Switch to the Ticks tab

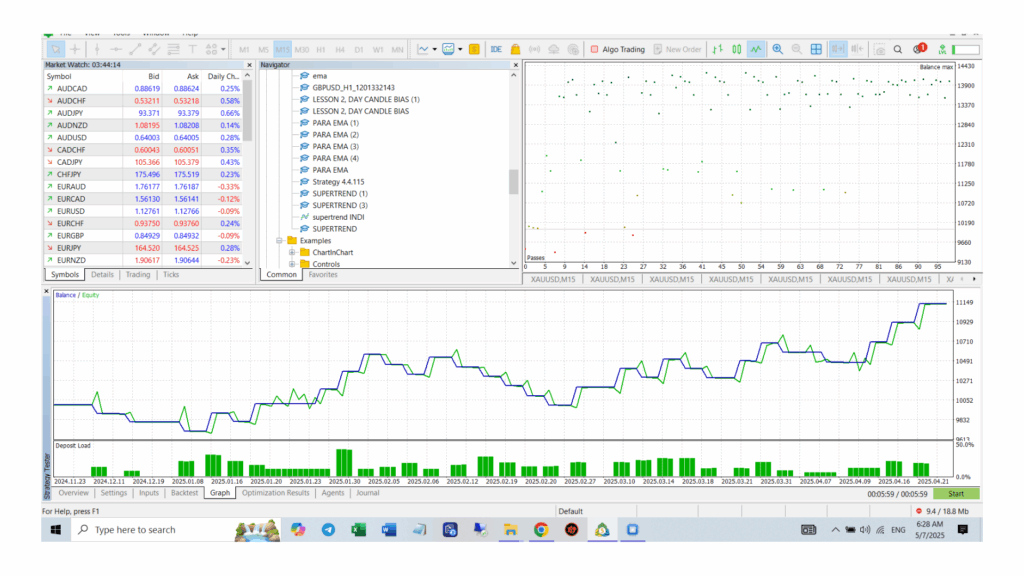pyautogui.click(x=171, y=275)
